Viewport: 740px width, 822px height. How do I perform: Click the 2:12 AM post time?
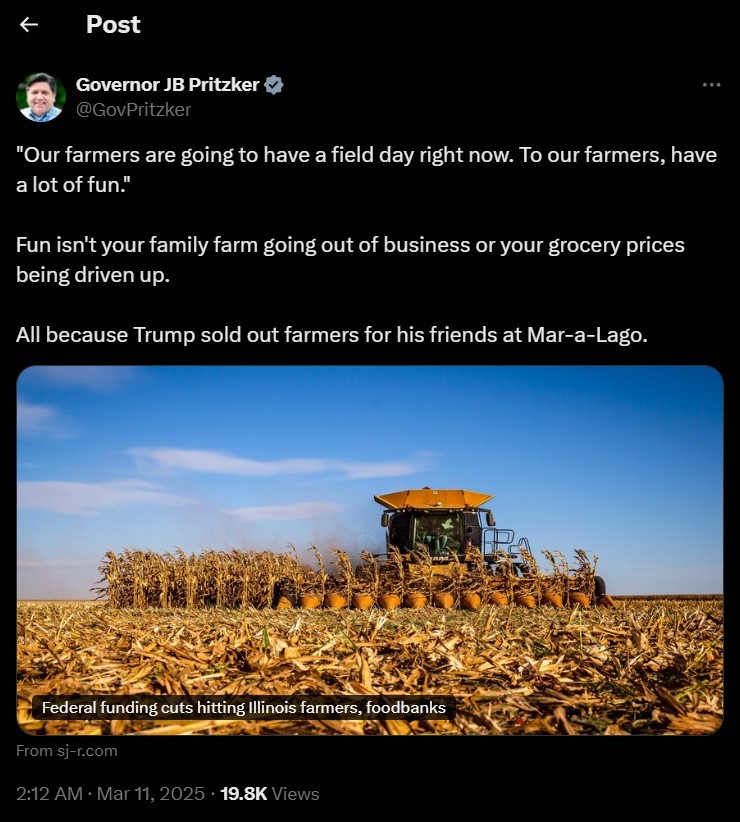click(x=49, y=794)
